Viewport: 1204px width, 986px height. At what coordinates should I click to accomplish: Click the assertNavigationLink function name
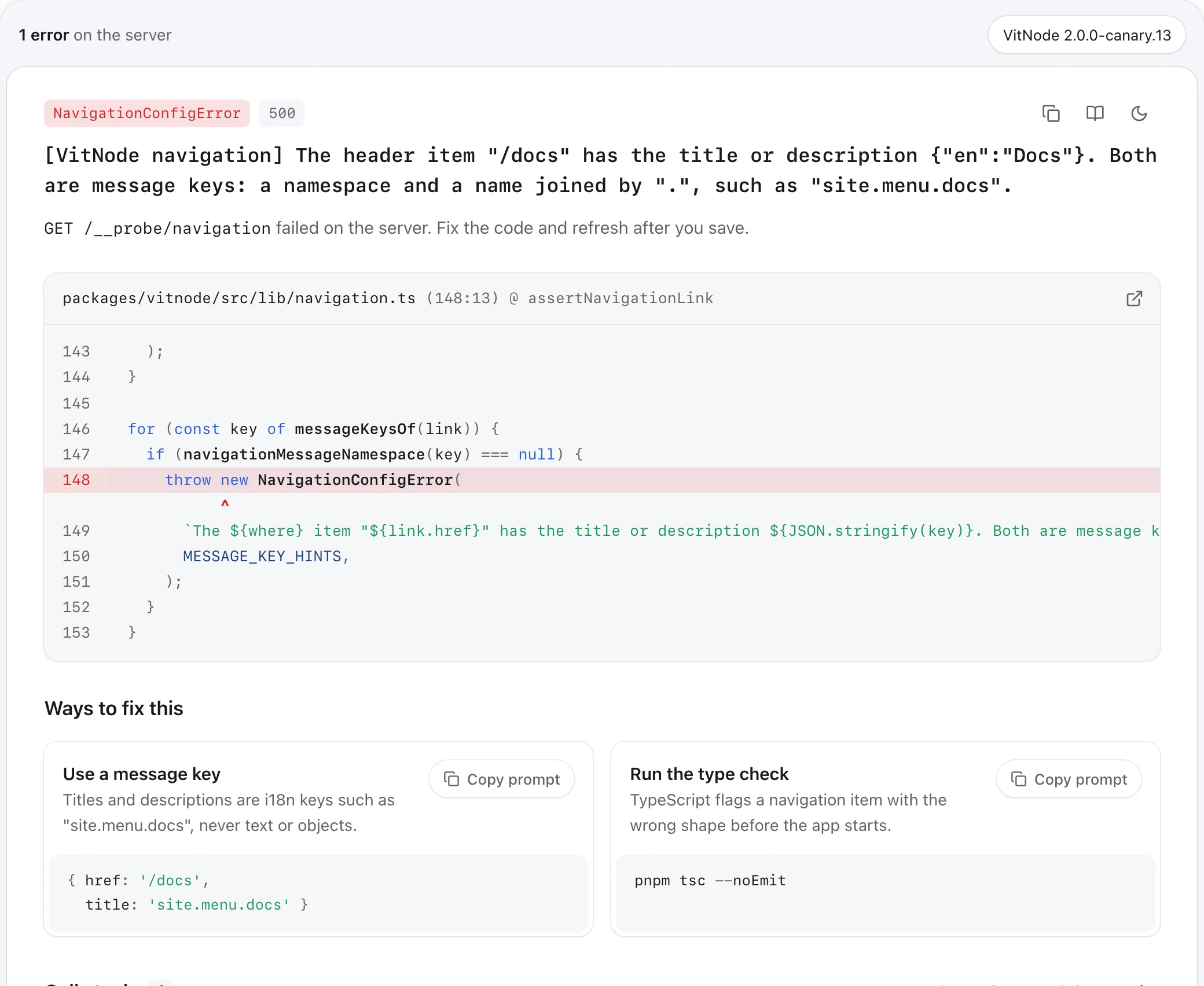[x=621, y=298]
